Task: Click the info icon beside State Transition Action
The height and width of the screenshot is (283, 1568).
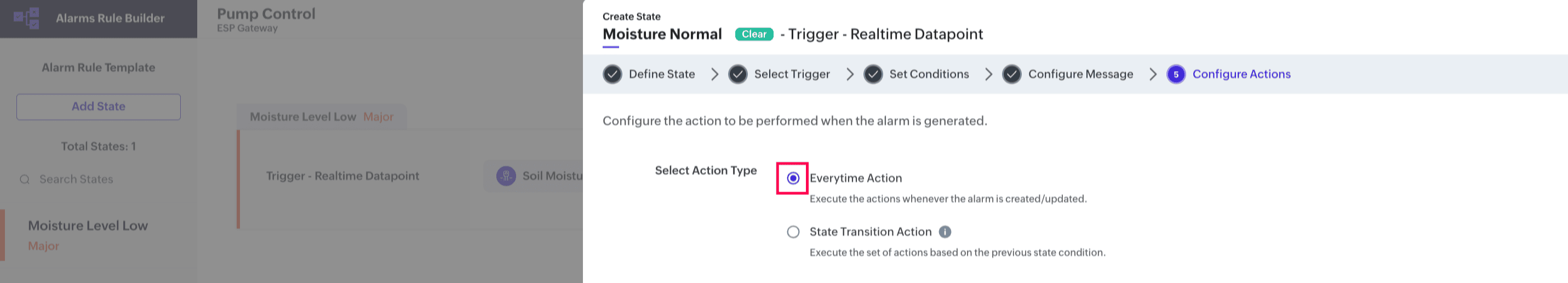Action: tap(945, 232)
